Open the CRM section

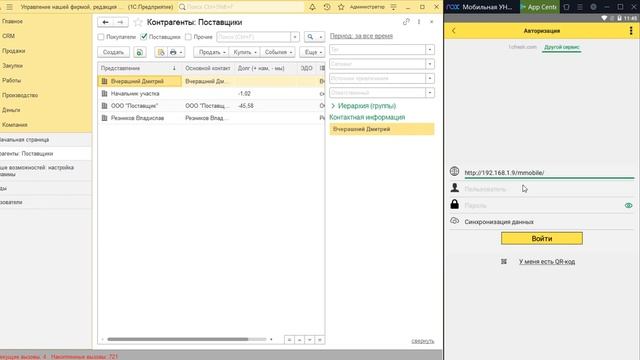(x=8, y=36)
